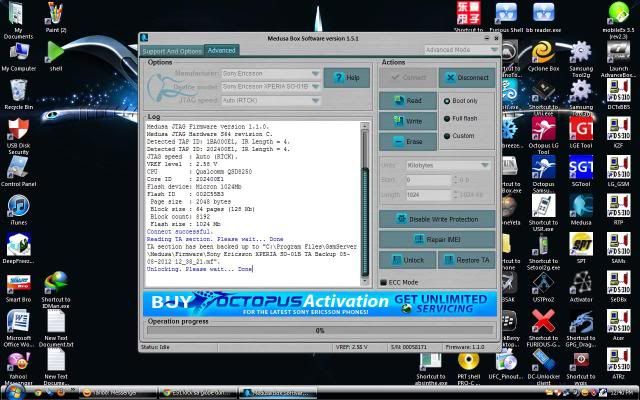Click the Log panel vertical scrollbar
The image size is (640, 400).
365,203
